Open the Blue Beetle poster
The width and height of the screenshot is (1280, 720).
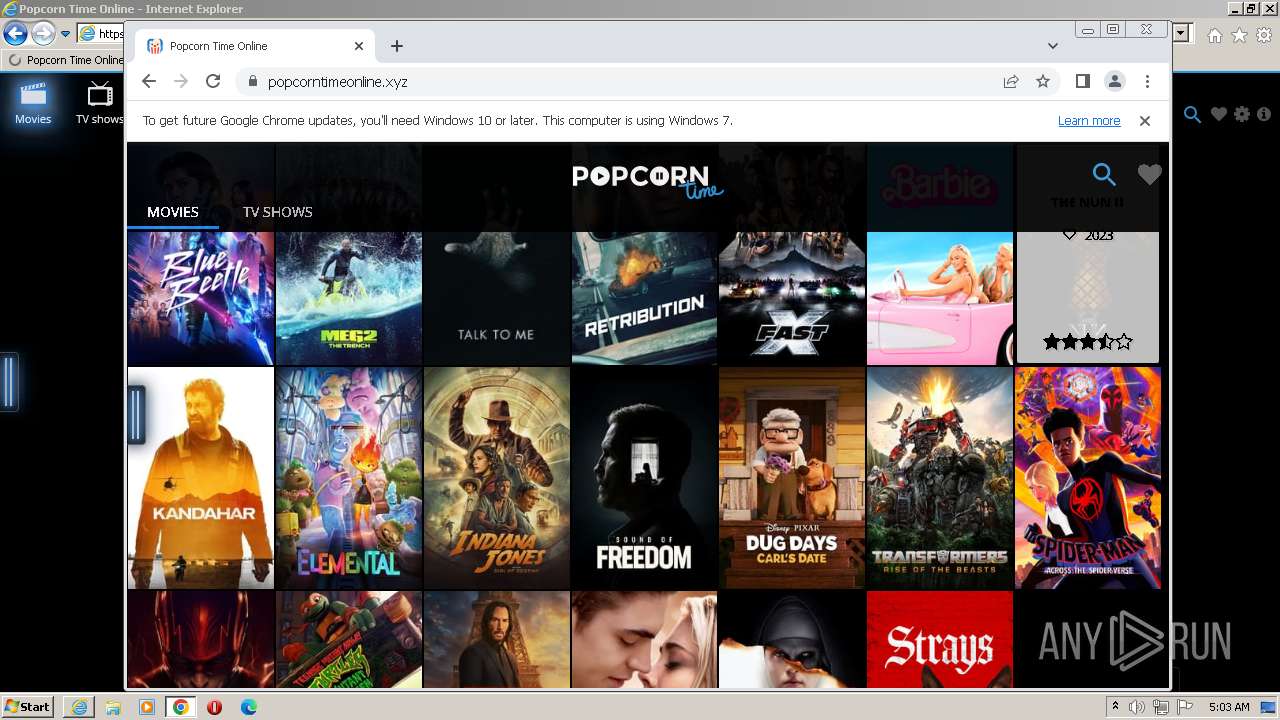click(200, 298)
